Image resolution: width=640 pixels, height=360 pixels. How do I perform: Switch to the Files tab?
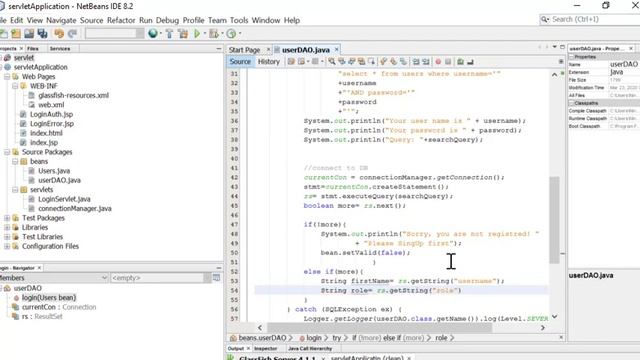pos(33,49)
